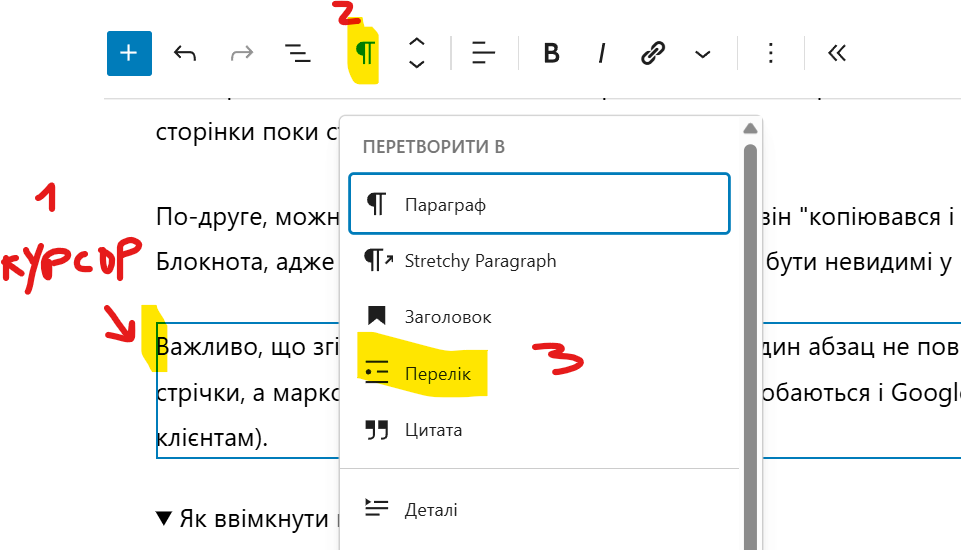The image size is (961, 550).
Task: Click the blue block inserter plus button
Action: (x=129, y=53)
